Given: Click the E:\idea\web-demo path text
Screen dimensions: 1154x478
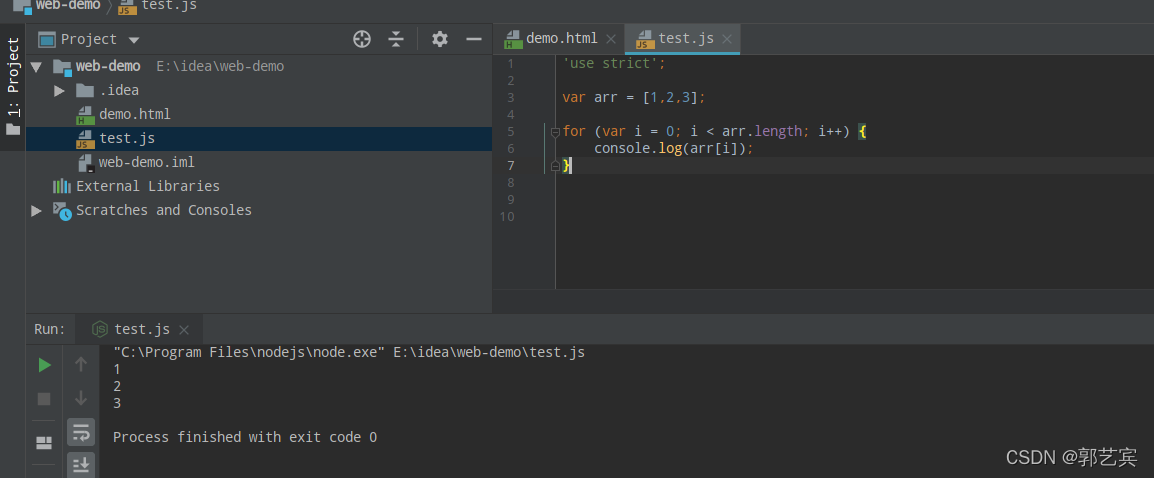Looking at the screenshot, I should (220, 66).
